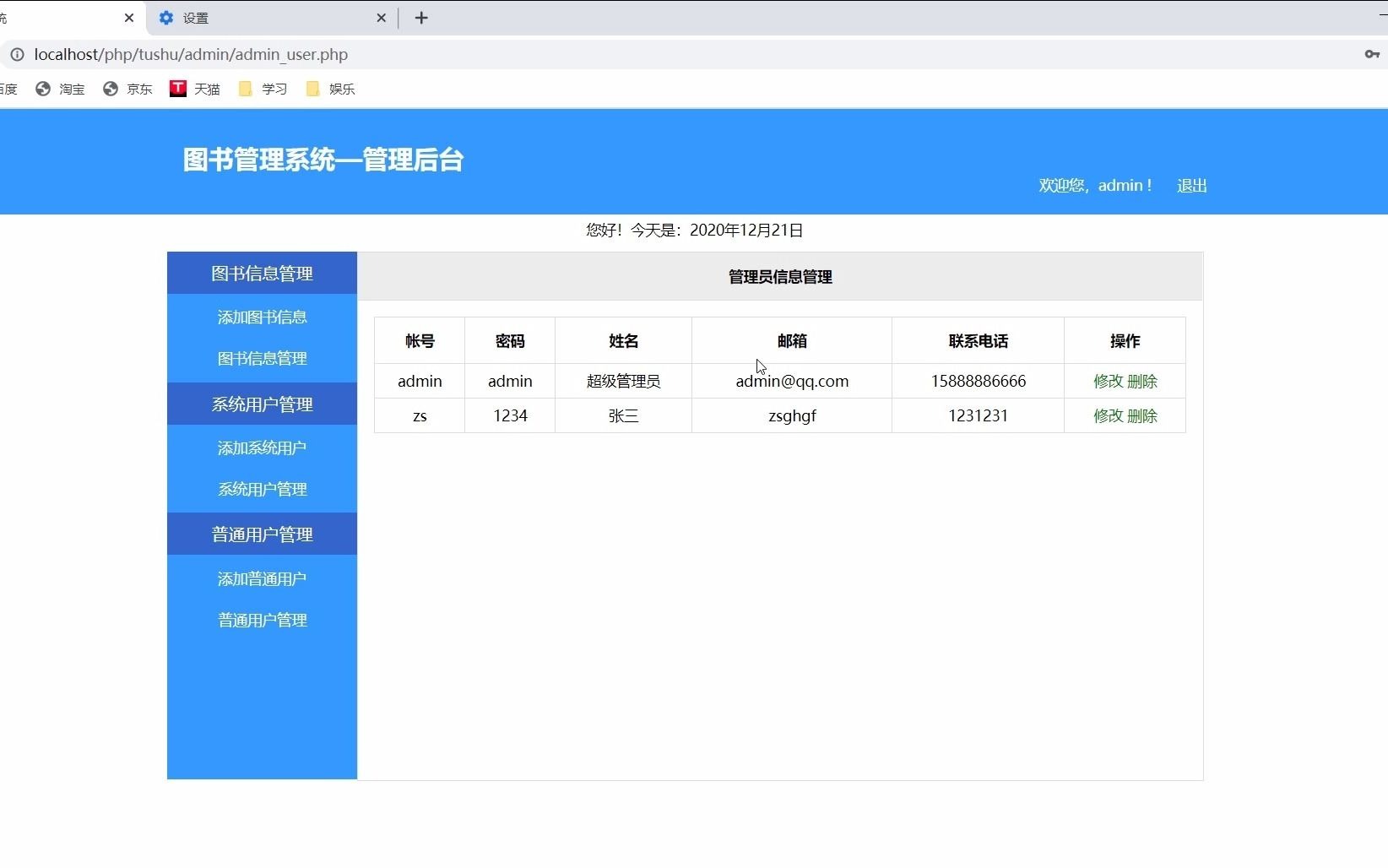Click the admin@qq.com email cell
Screen dimensions: 1388x868
coord(792,381)
